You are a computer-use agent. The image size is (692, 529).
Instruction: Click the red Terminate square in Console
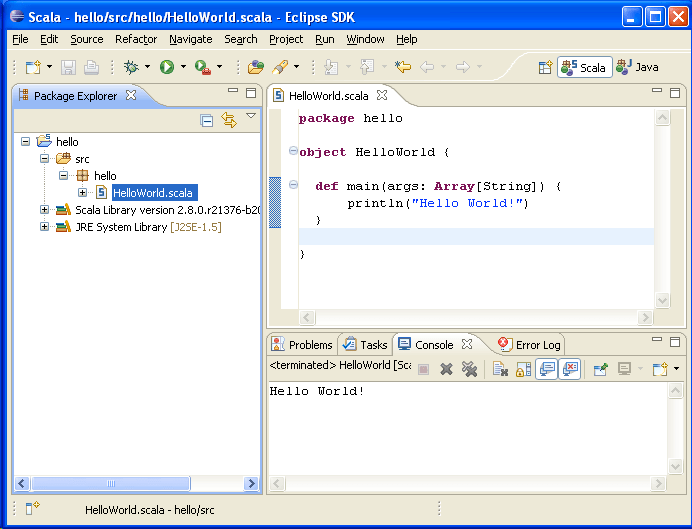tap(423, 369)
